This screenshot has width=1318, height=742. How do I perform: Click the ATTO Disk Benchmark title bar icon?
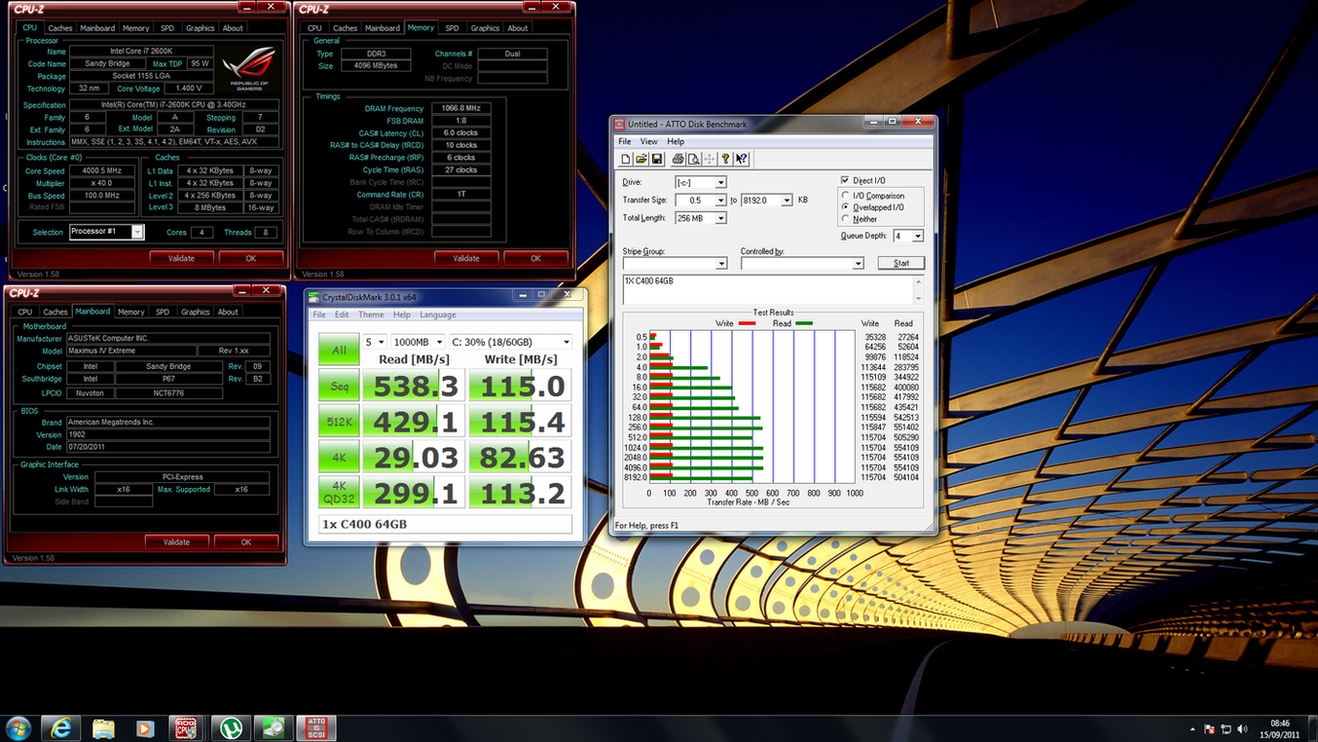[620, 124]
